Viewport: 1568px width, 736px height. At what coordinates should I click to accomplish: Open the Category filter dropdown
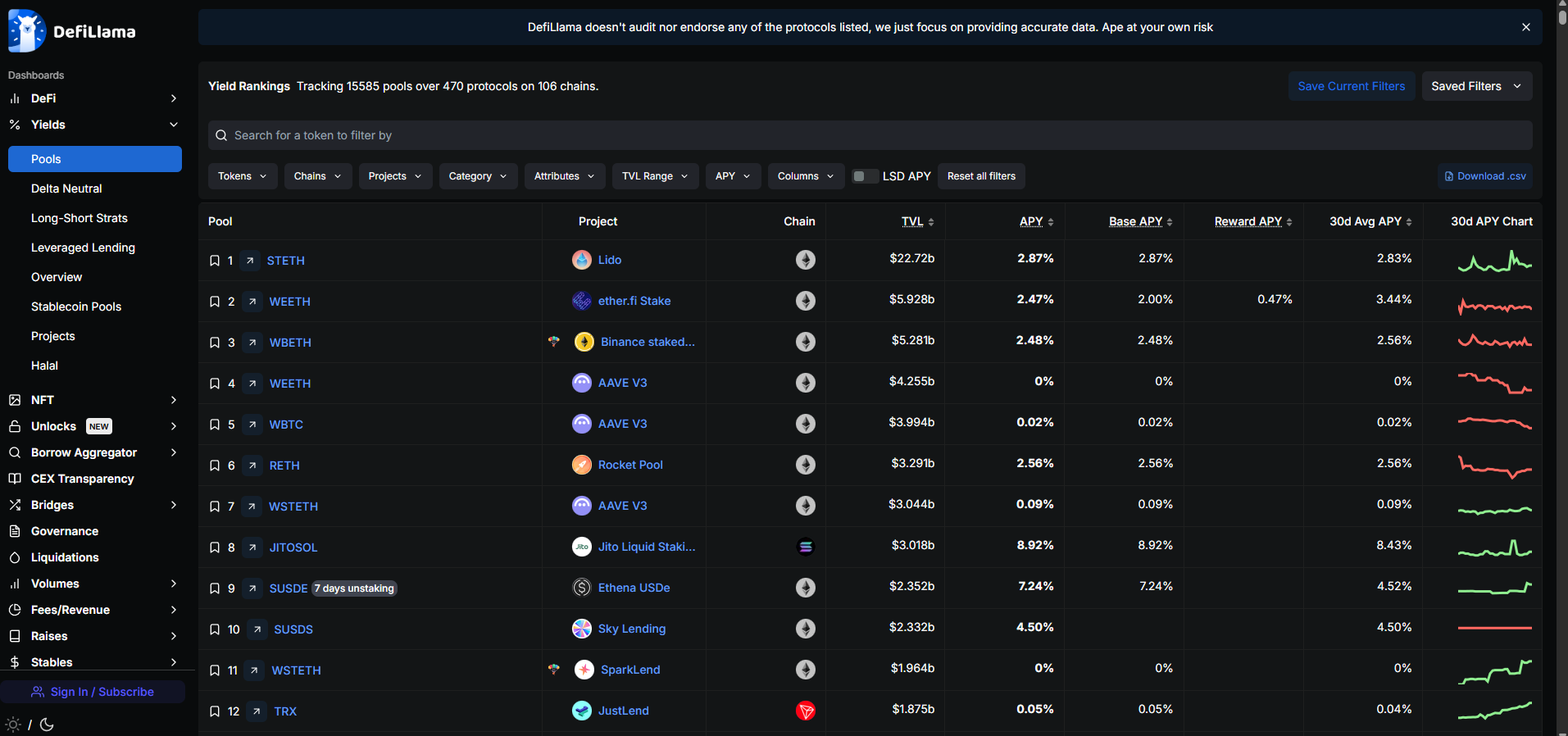pyautogui.click(x=478, y=176)
